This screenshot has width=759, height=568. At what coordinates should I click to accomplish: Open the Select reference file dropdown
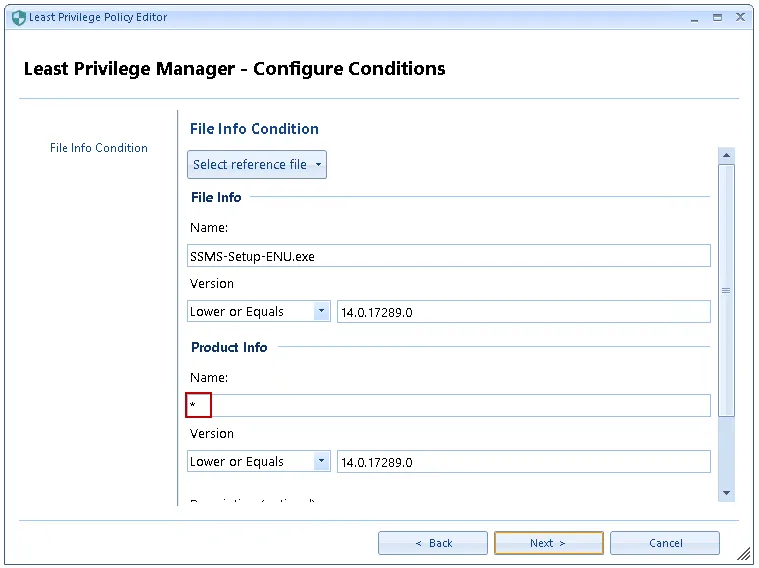(257, 165)
